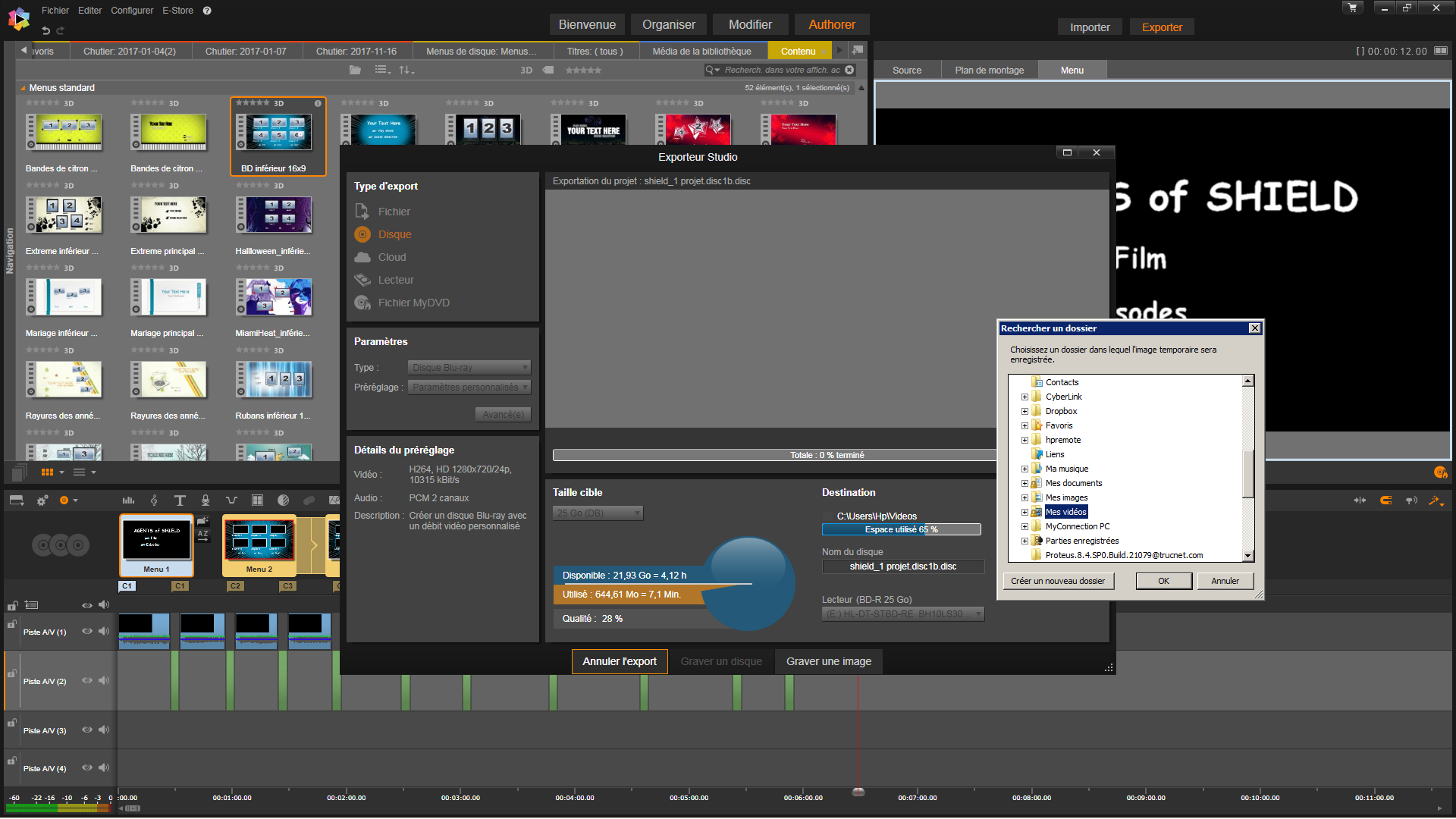Open the ScoreFitter music clef tool
Screen dimensions: 1456x819
pyautogui.click(x=154, y=500)
